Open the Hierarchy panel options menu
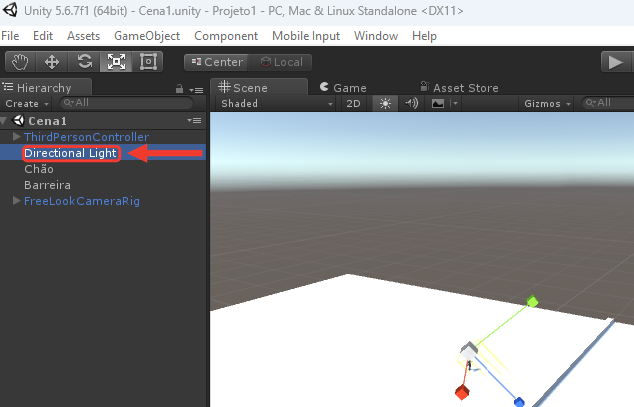 point(197,90)
